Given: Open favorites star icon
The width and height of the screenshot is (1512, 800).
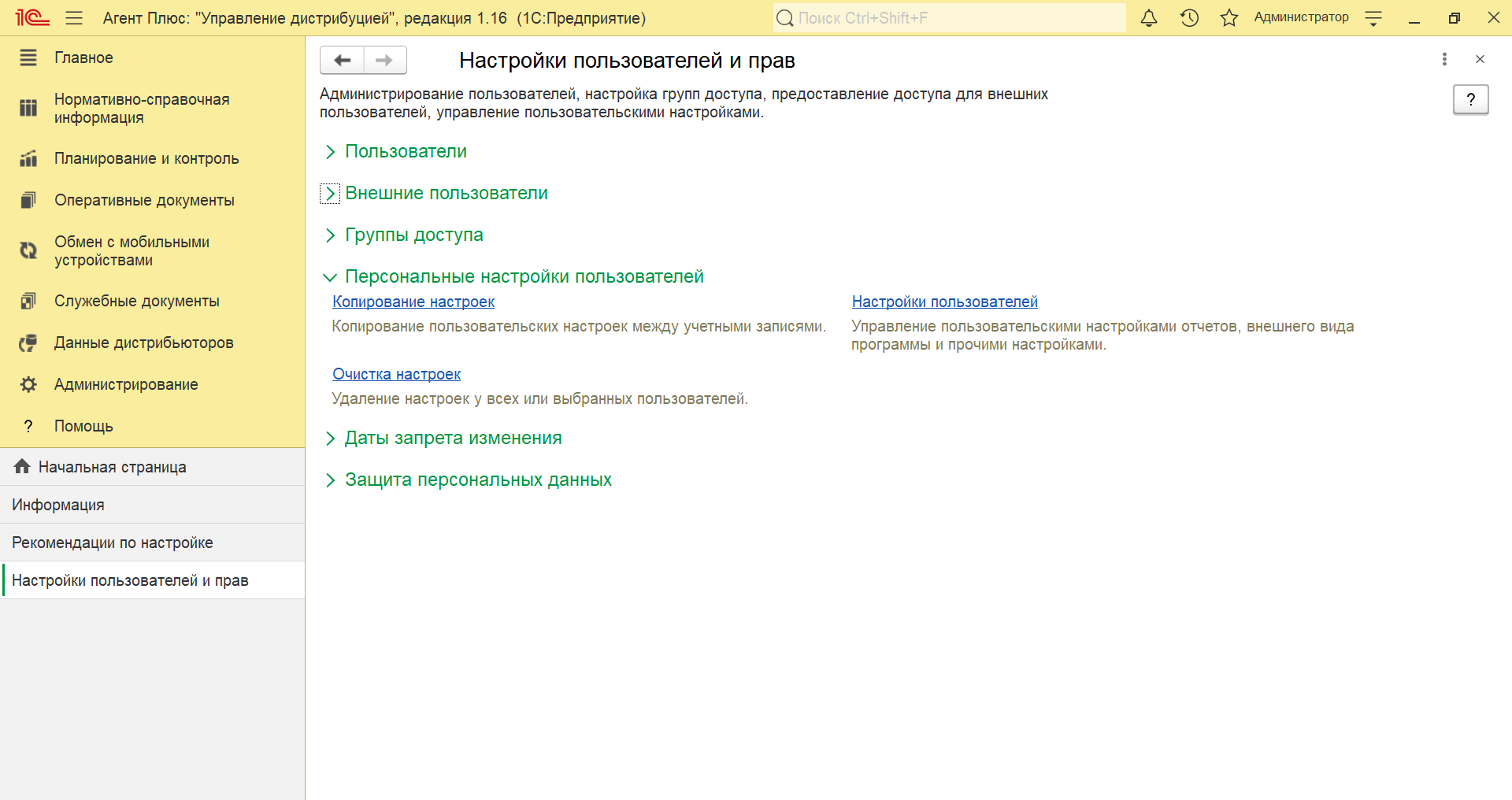Looking at the screenshot, I should click(1229, 18).
